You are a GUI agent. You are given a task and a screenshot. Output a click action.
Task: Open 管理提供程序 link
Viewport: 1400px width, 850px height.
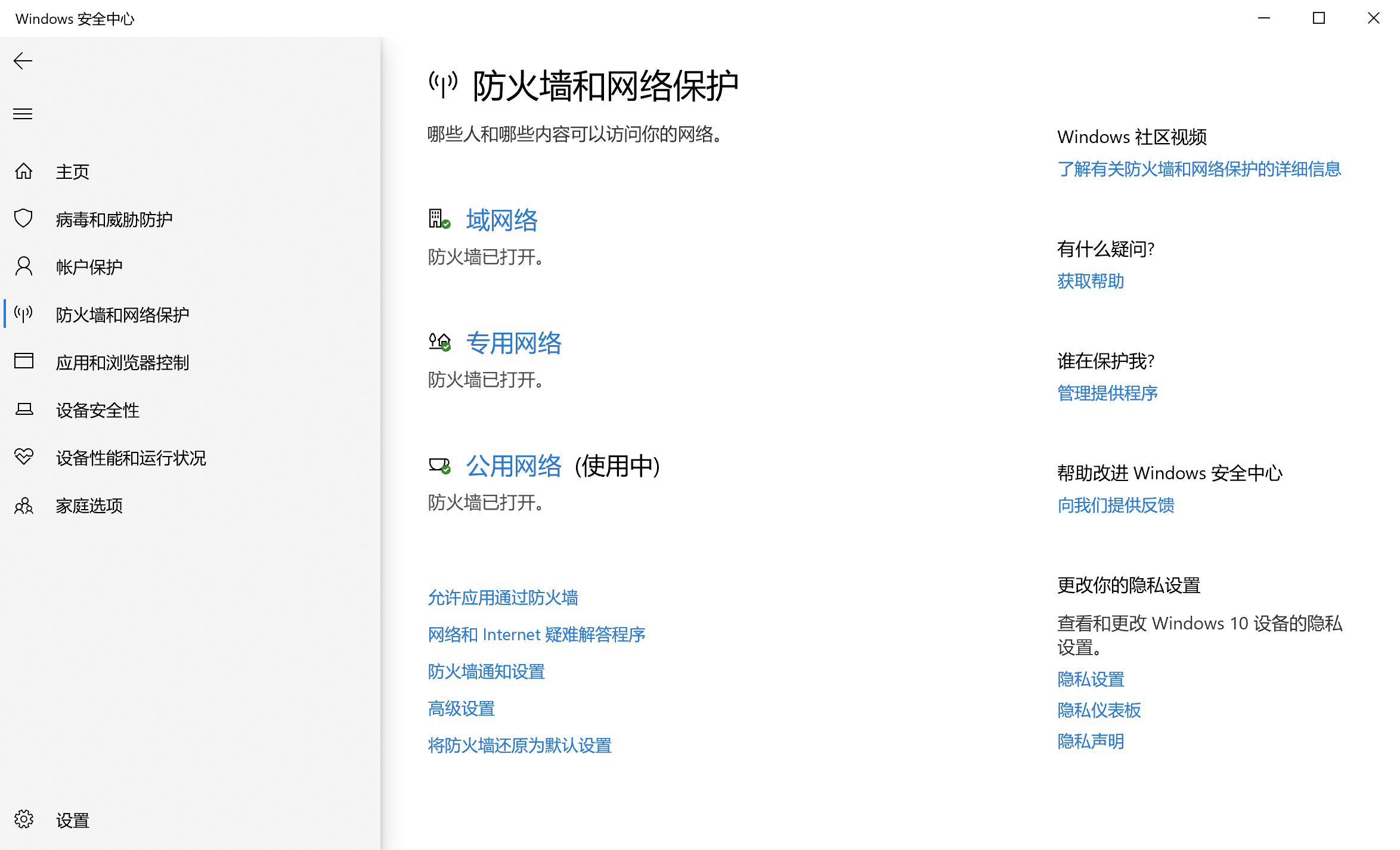point(1107,393)
